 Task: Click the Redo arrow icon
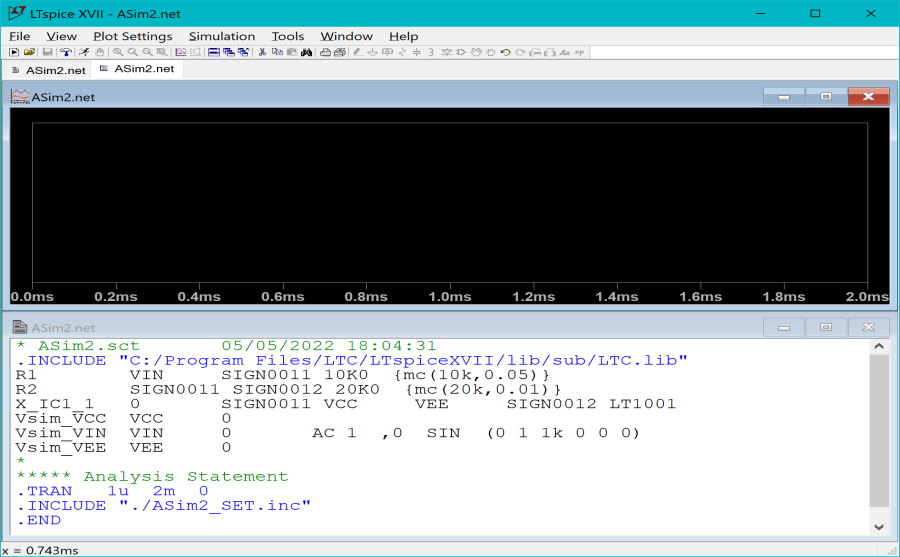pos(520,52)
